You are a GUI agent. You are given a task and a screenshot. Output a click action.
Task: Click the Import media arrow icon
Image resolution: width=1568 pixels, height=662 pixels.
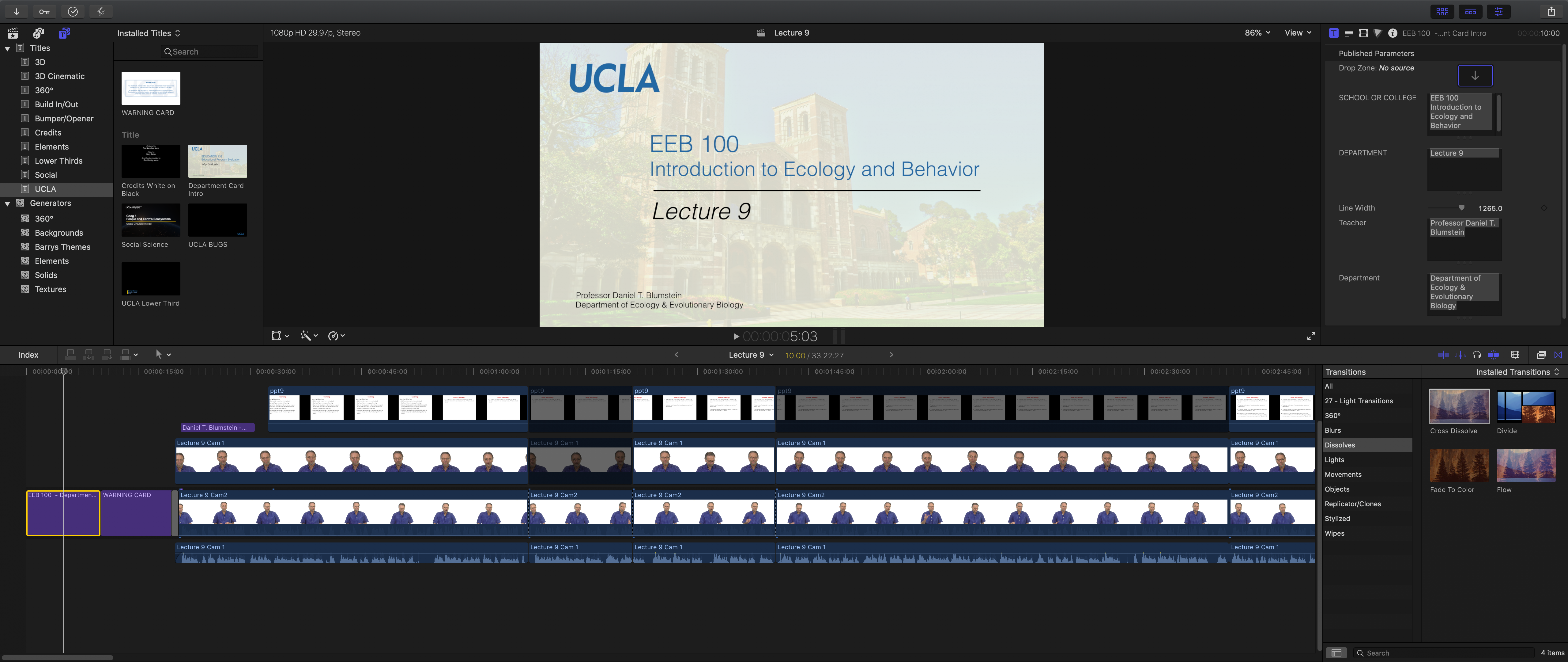[17, 12]
